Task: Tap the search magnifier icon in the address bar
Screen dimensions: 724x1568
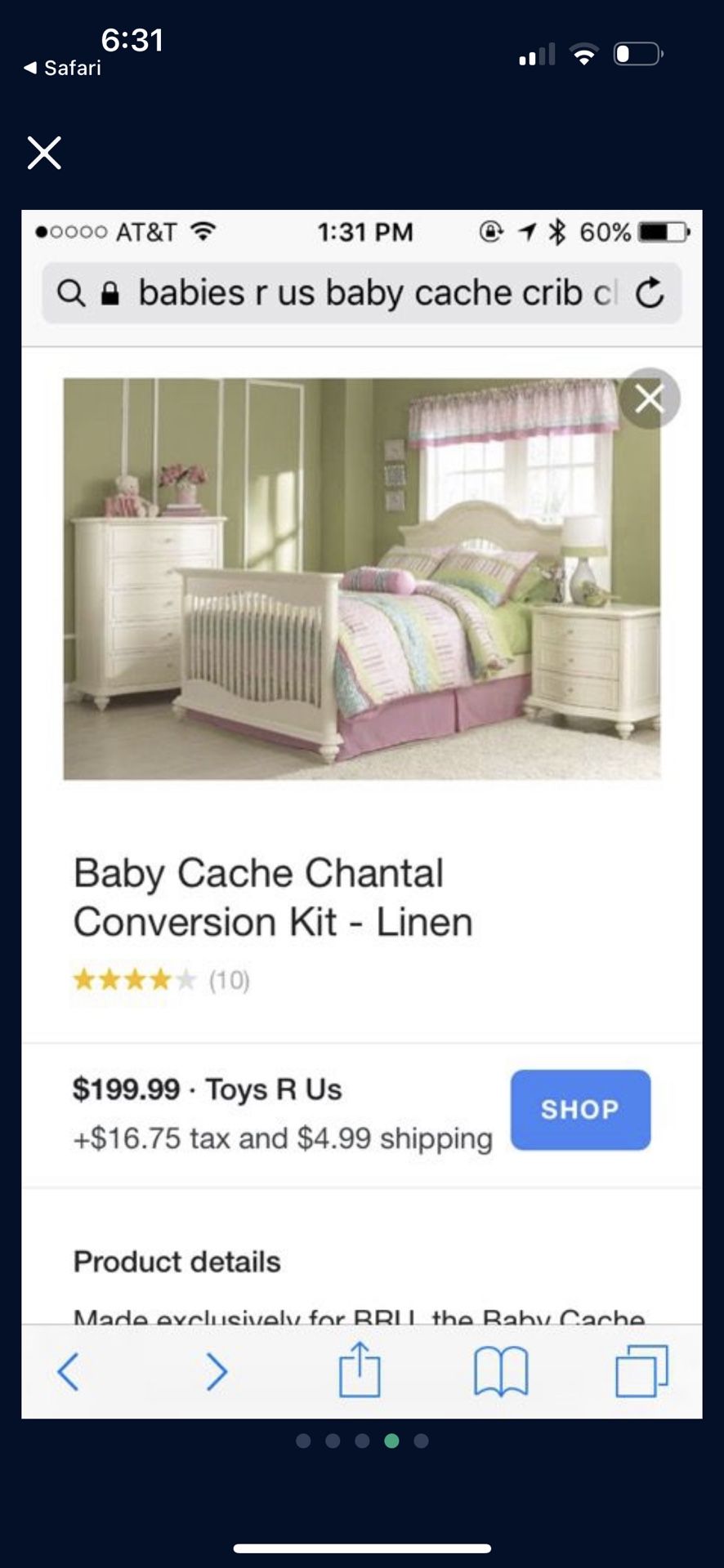Action: (x=71, y=293)
